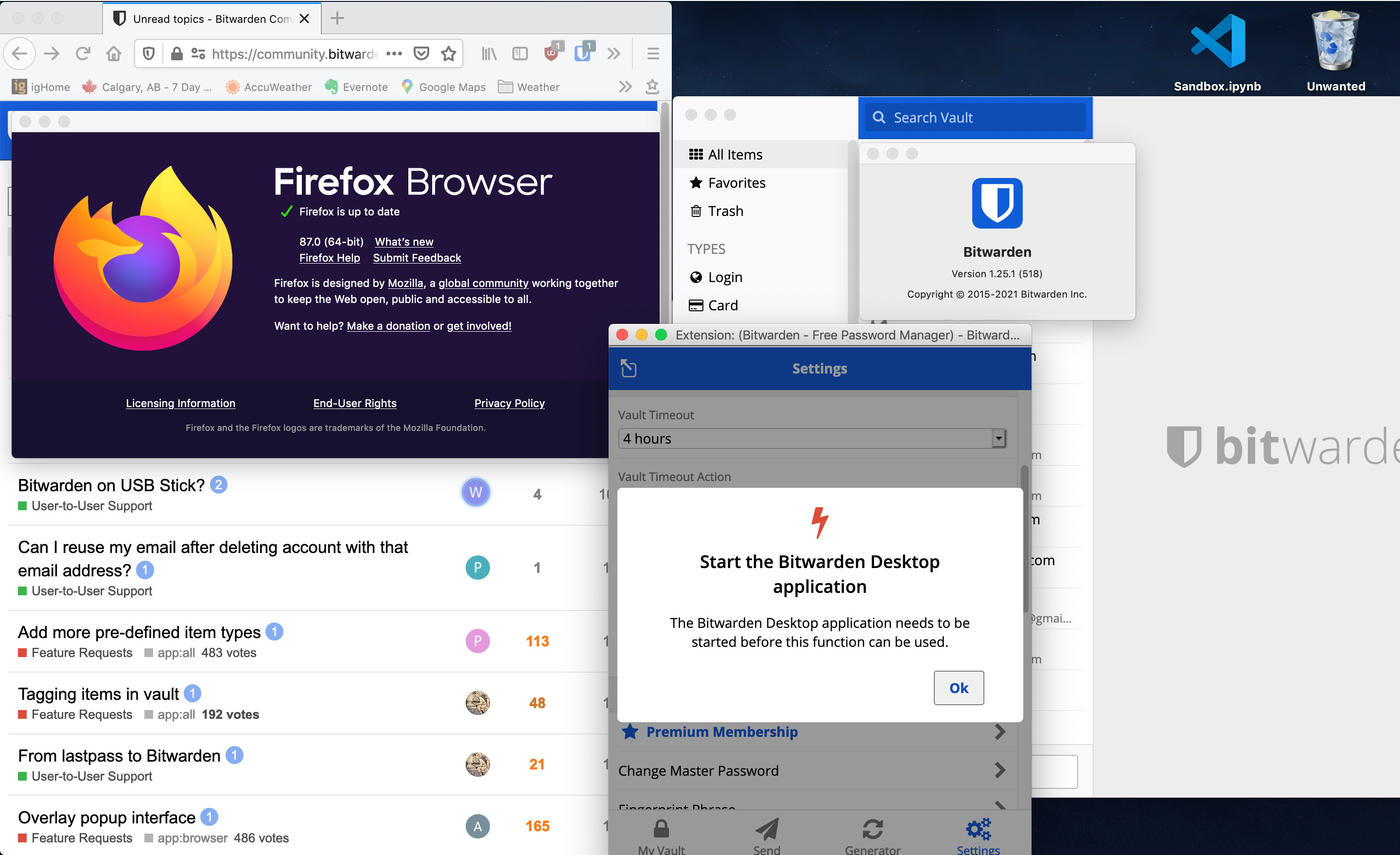The image size is (1400, 855).
Task: Open the Bitwarden on USB Stick topic
Action: [x=111, y=485]
